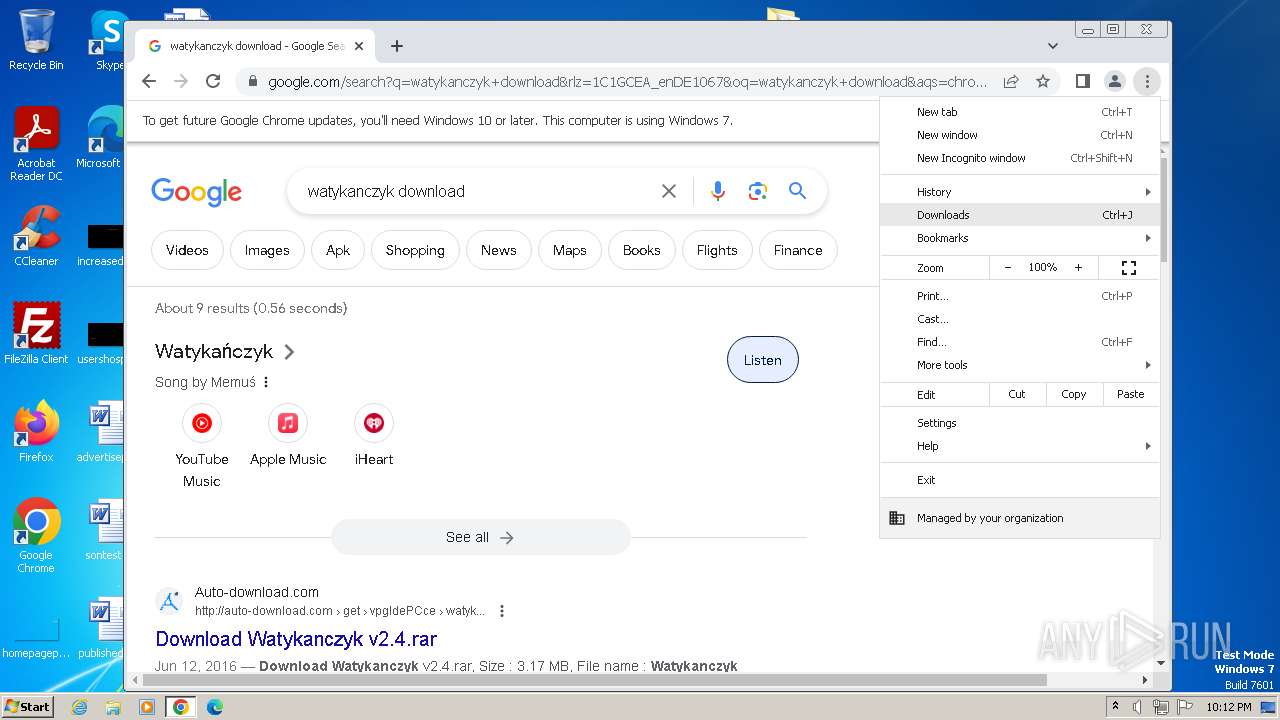Open Downloads from Chrome menu
The image size is (1280, 720).
(x=1020, y=215)
